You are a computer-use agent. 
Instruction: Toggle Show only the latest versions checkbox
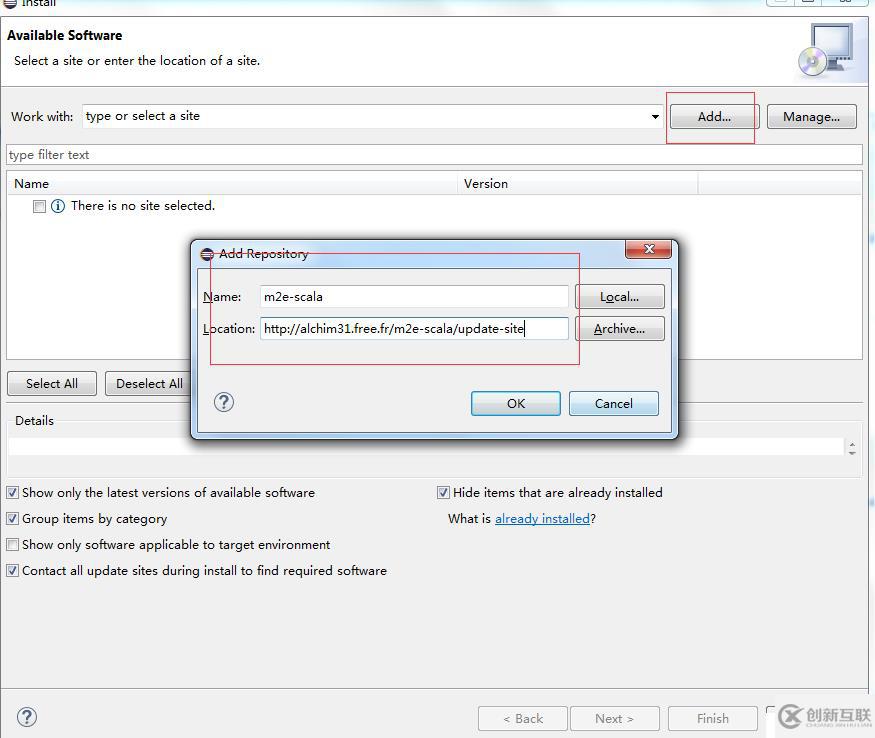pyautogui.click(x=12, y=492)
